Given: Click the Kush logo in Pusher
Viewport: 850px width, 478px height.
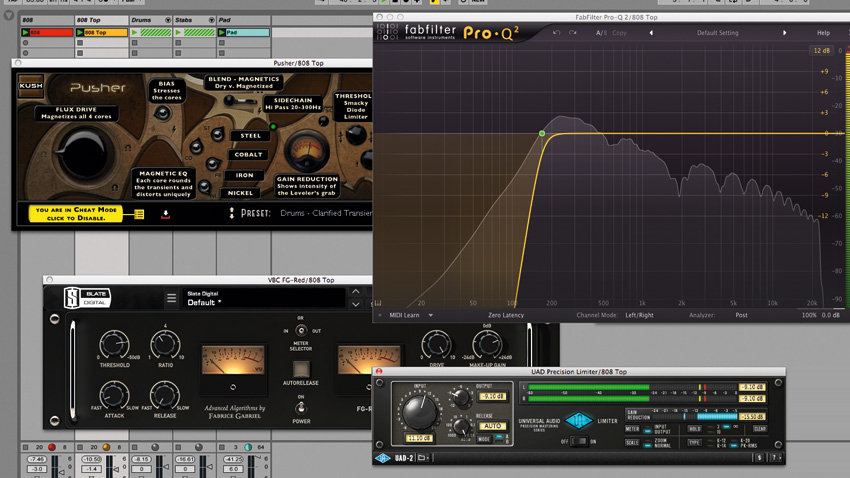Looking at the screenshot, I should (31, 86).
